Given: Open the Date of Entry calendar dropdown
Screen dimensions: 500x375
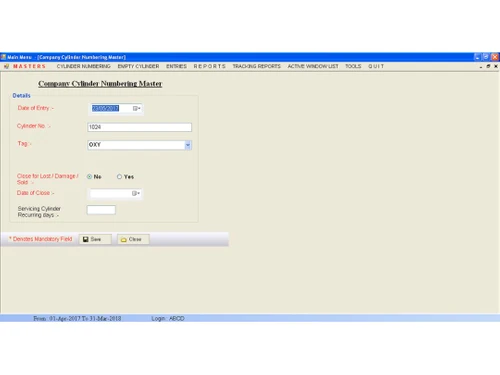Looking at the screenshot, I should pos(137,108).
